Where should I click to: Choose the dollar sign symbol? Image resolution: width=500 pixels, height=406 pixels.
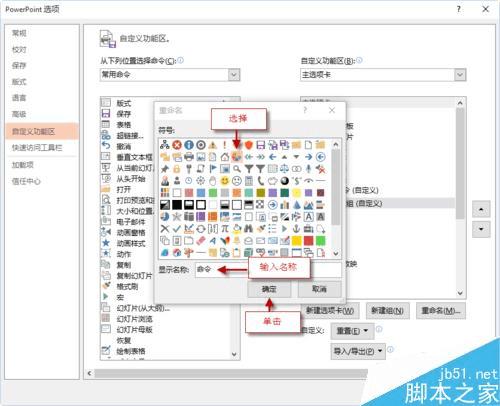coord(296,181)
